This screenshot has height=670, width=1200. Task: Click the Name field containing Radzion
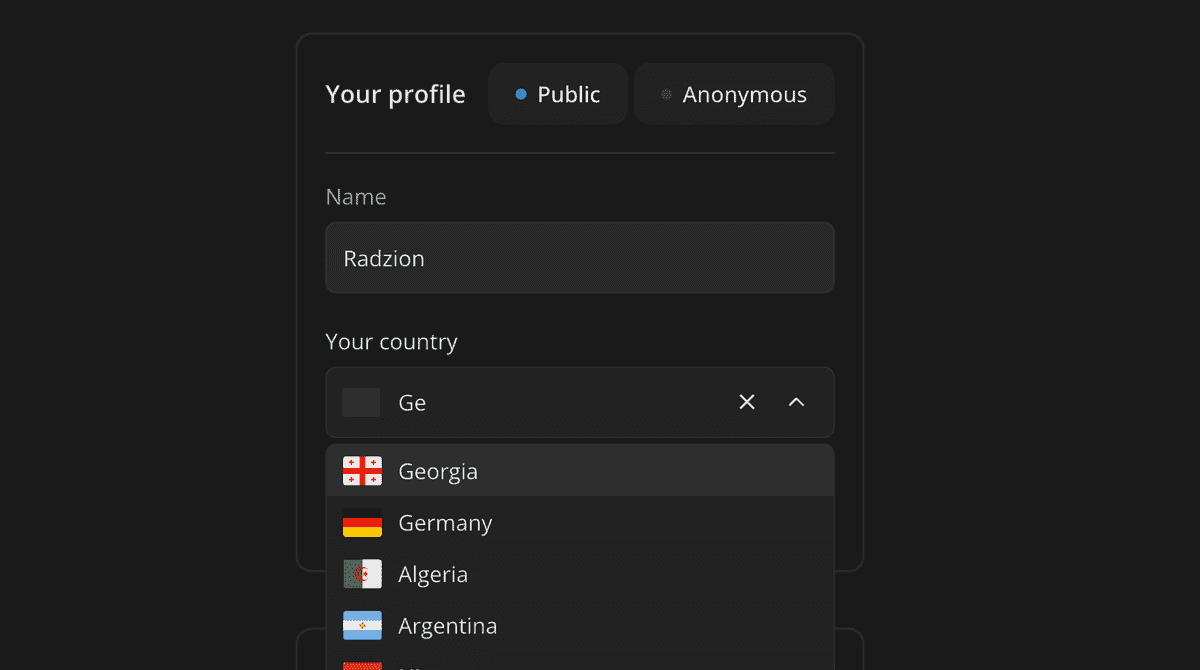(x=580, y=257)
